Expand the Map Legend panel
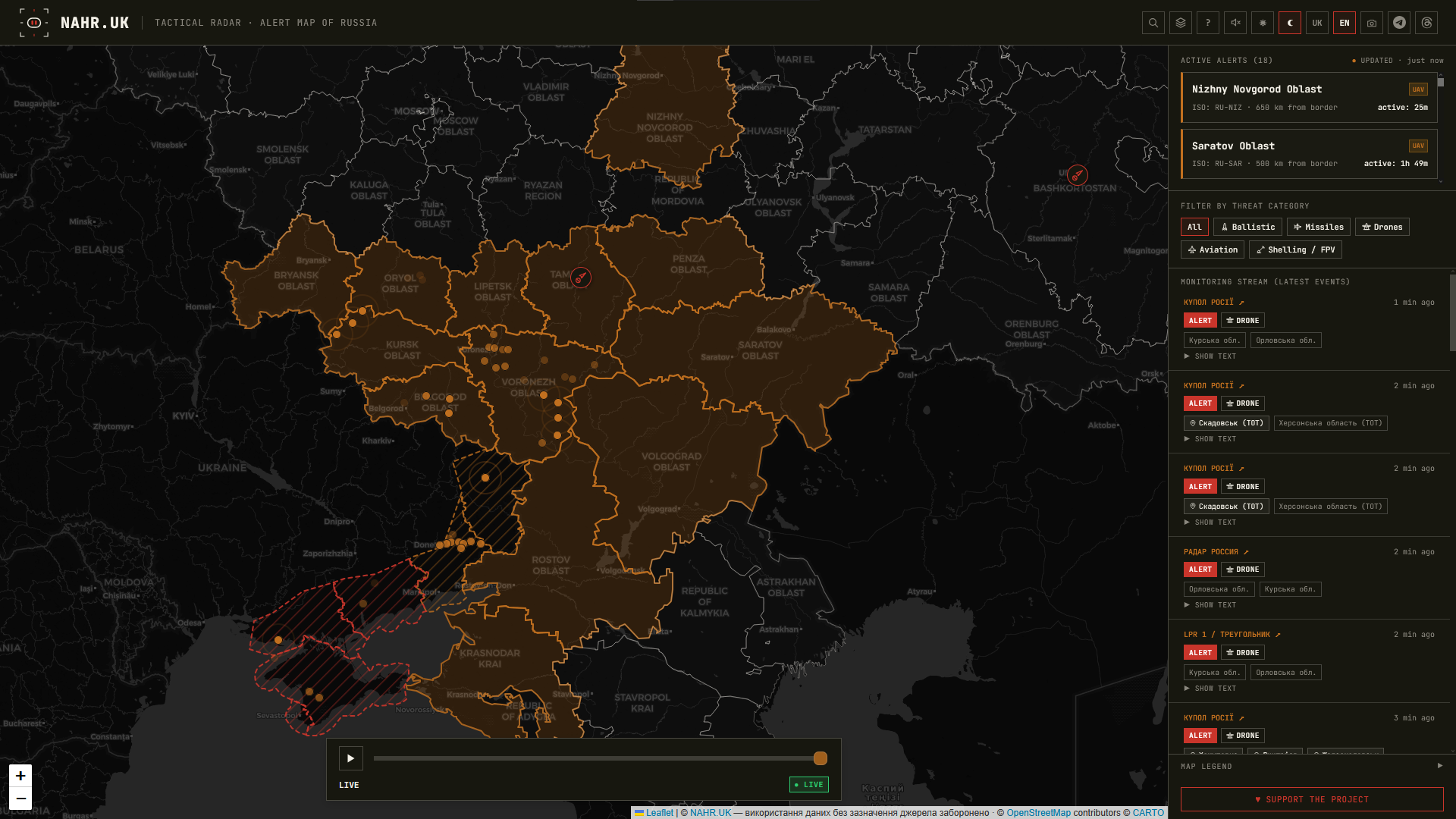1456x819 pixels. pos(1311,766)
